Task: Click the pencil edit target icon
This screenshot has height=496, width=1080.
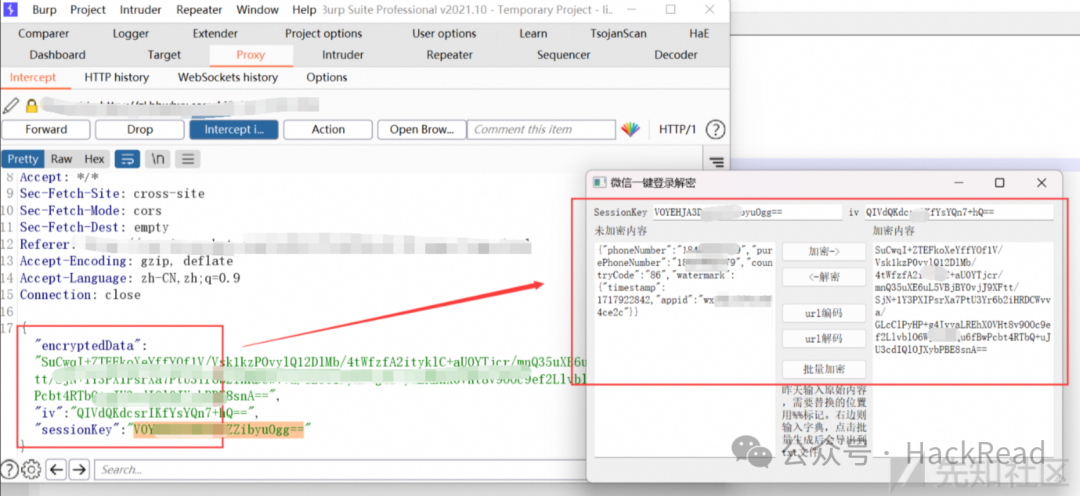Action: [x=11, y=105]
